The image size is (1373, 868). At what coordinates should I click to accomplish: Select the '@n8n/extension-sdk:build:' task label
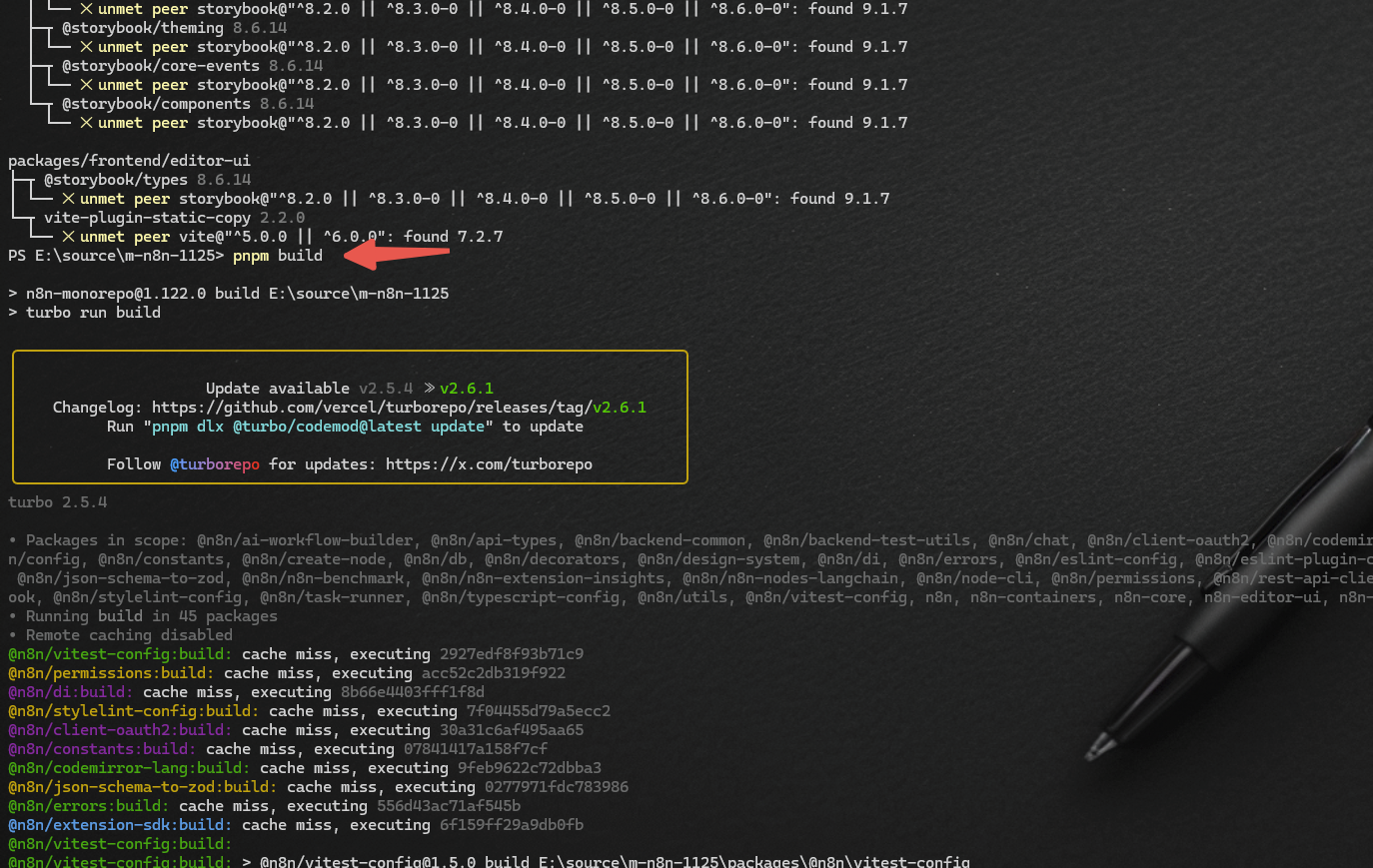pyautogui.click(x=120, y=825)
